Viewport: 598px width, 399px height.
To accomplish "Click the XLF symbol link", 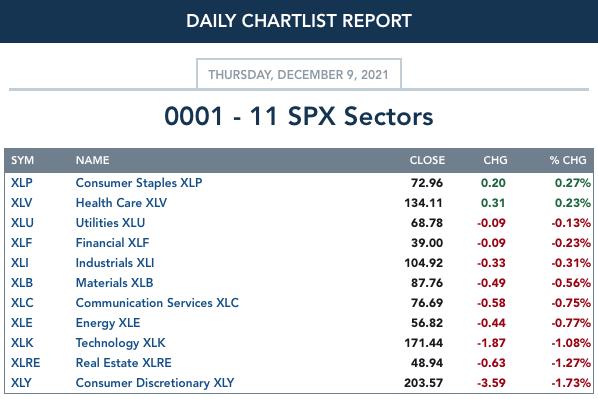I will coord(21,243).
